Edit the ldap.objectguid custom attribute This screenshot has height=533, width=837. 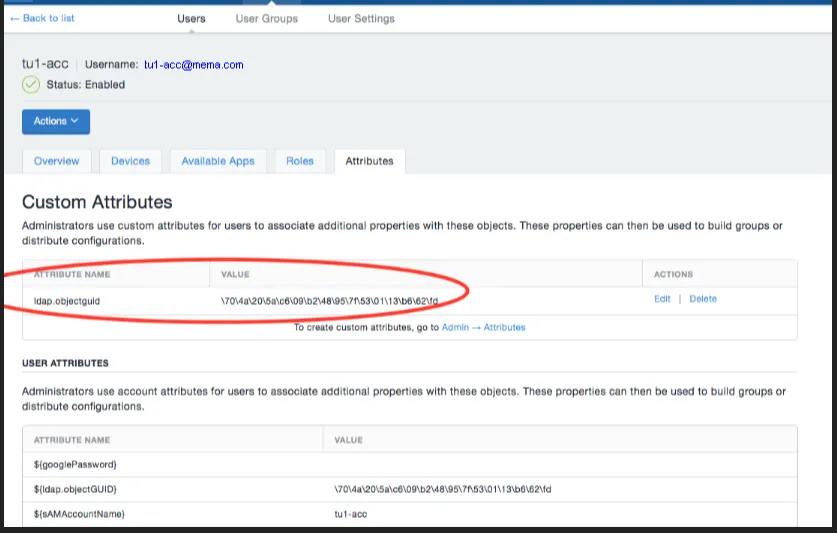click(662, 299)
